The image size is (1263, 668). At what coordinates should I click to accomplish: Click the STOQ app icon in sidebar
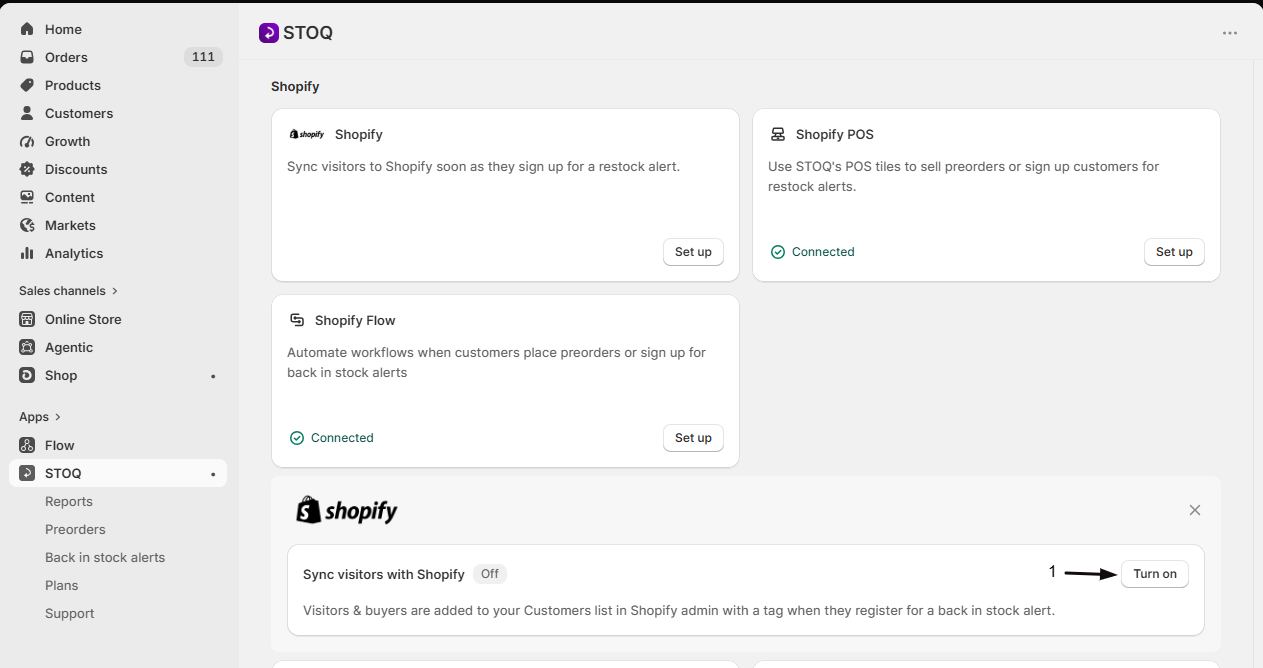(x=27, y=473)
